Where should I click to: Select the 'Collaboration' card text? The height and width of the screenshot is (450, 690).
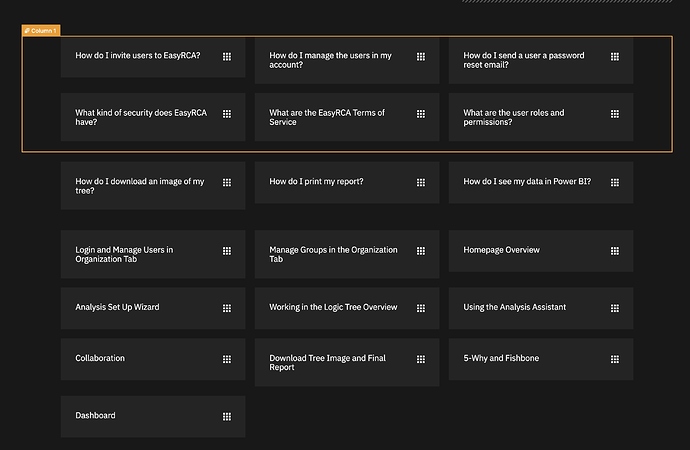click(x=100, y=358)
